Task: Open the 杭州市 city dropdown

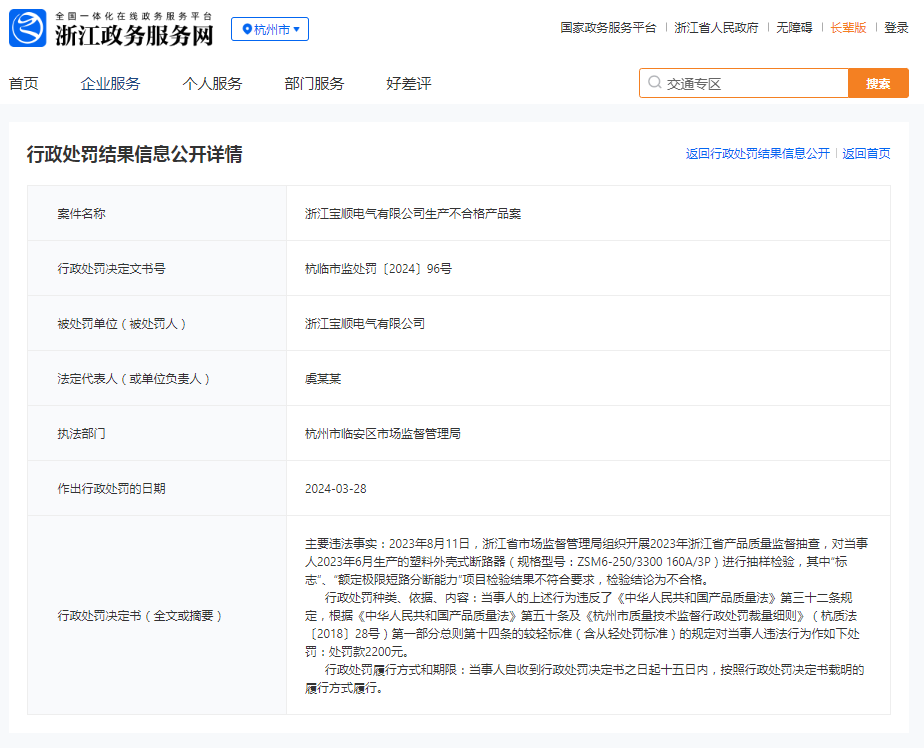Action: tap(270, 29)
